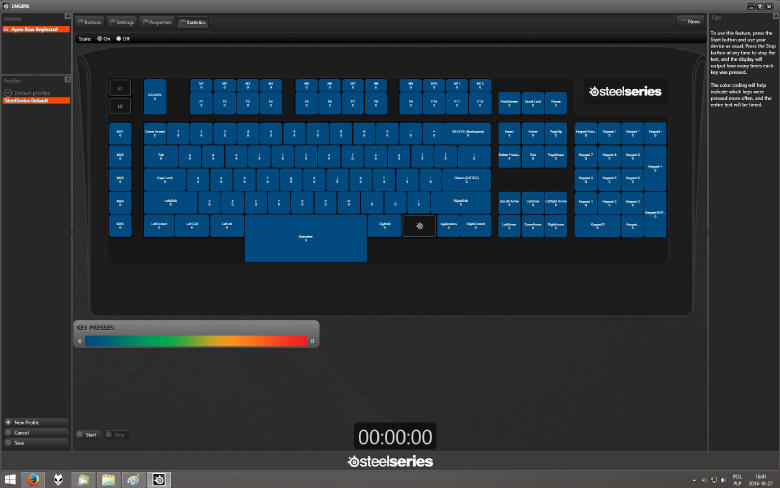Select the L1 layer key

point(120,88)
